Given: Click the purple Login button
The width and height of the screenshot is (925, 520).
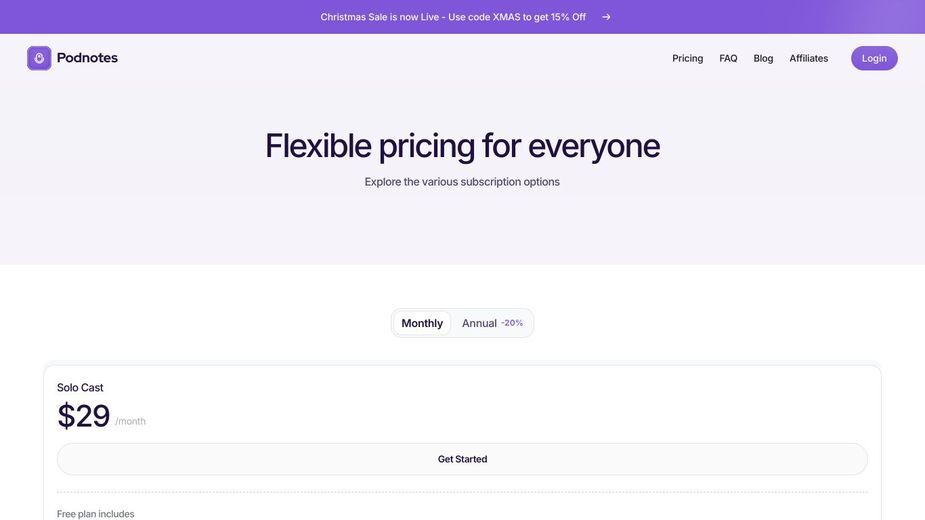Looking at the screenshot, I should click(x=874, y=58).
